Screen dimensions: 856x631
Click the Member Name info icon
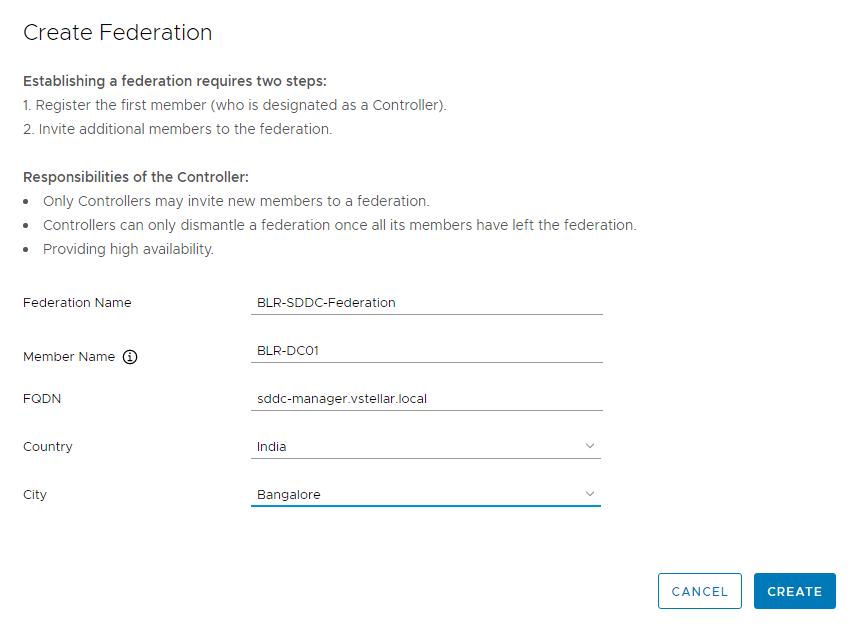tap(130, 357)
